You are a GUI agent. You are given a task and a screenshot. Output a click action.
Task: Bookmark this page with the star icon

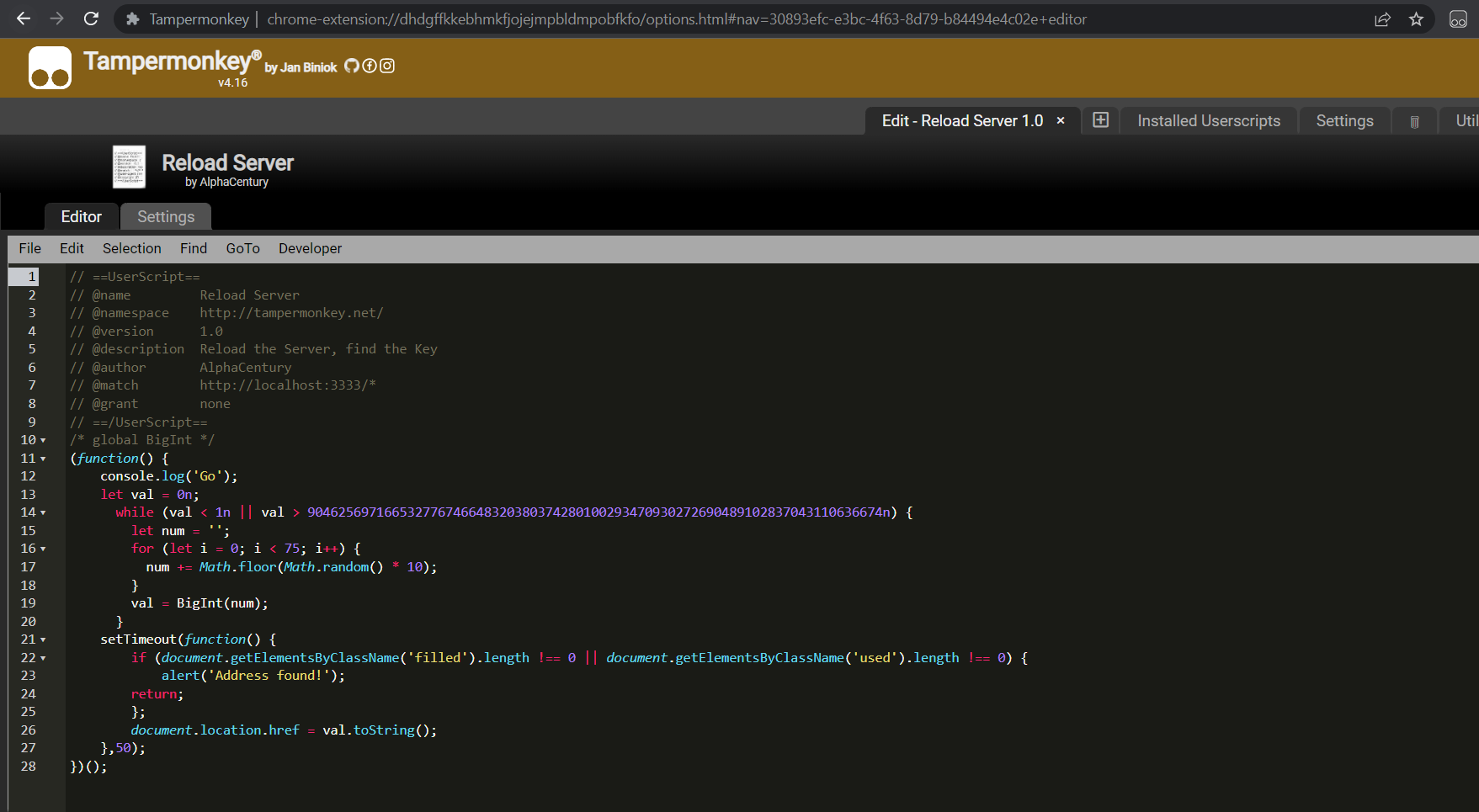[x=1416, y=19]
